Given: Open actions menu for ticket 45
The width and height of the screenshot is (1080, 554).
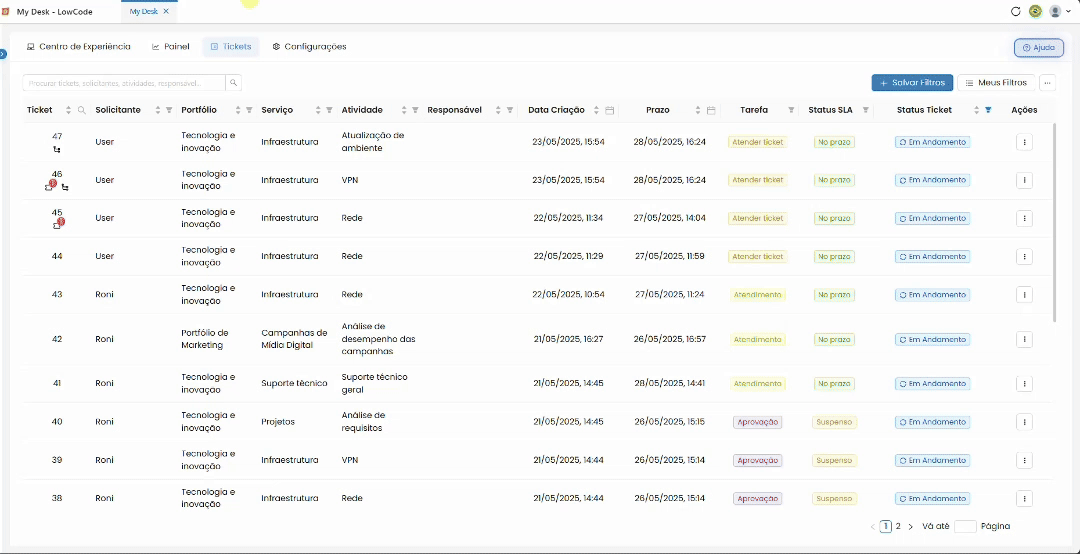Looking at the screenshot, I should point(1024,218).
